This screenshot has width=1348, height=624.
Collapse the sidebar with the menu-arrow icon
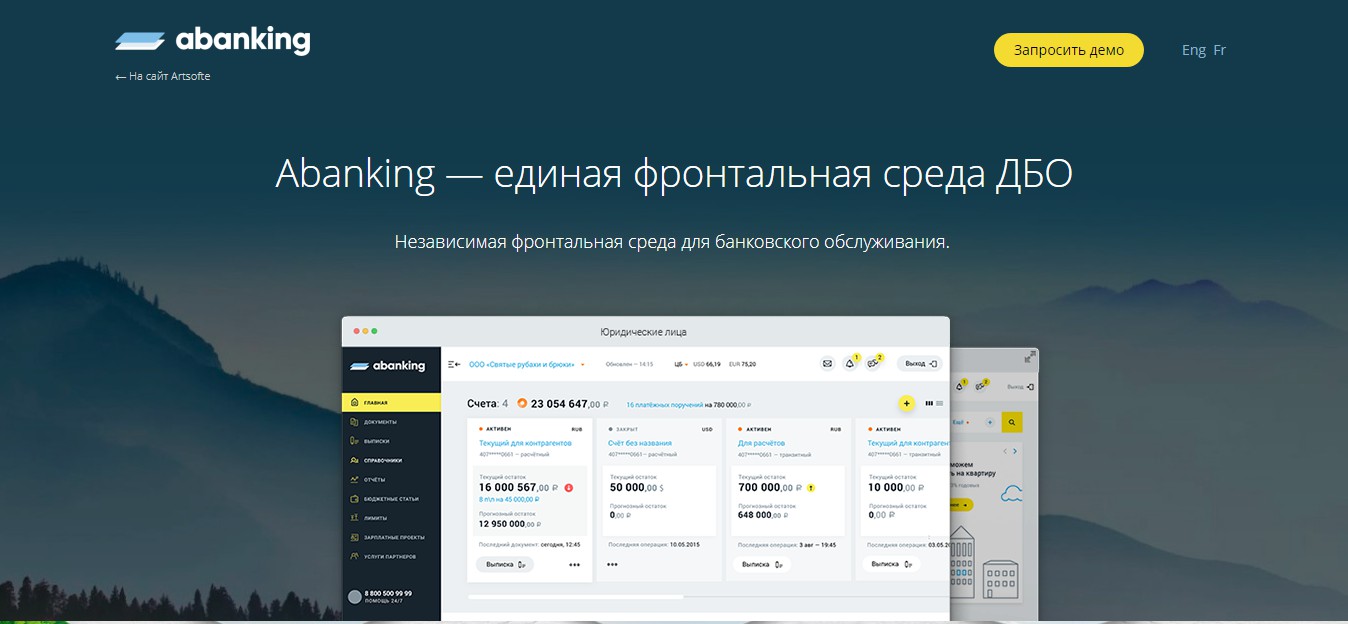[454, 364]
